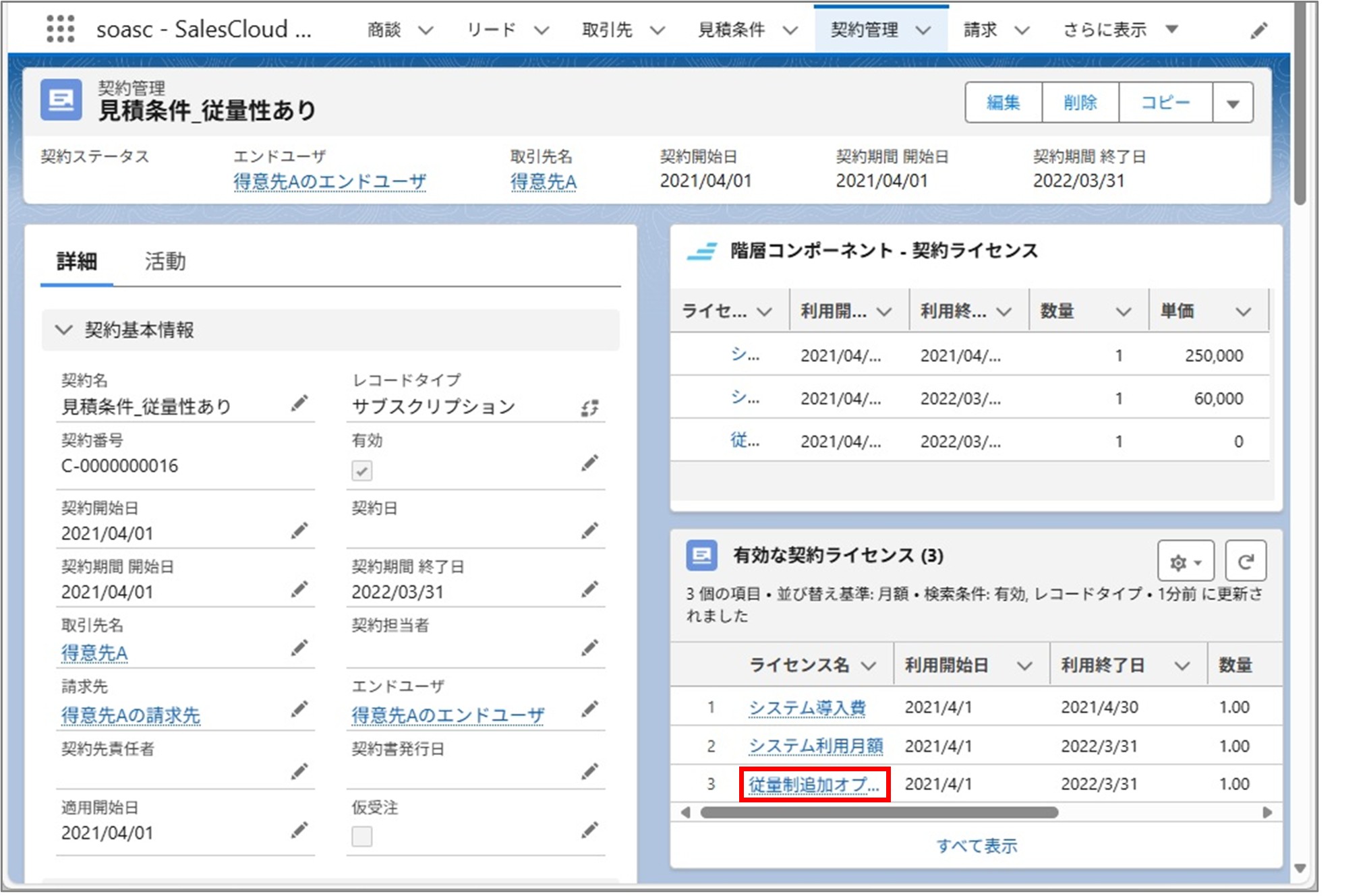1367x896 pixels.
Task: Click the 階層コンポーネント panel icon
Action: [702, 251]
